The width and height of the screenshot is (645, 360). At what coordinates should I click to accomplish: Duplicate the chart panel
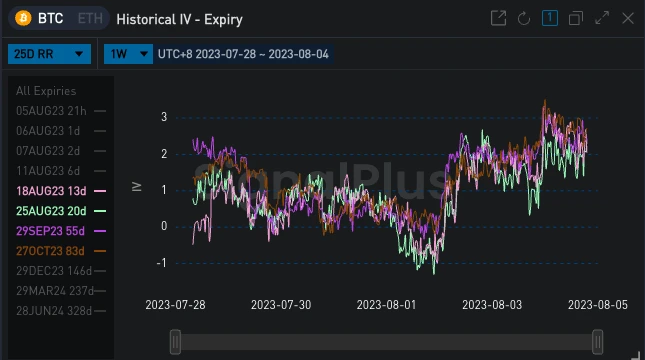(575, 19)
